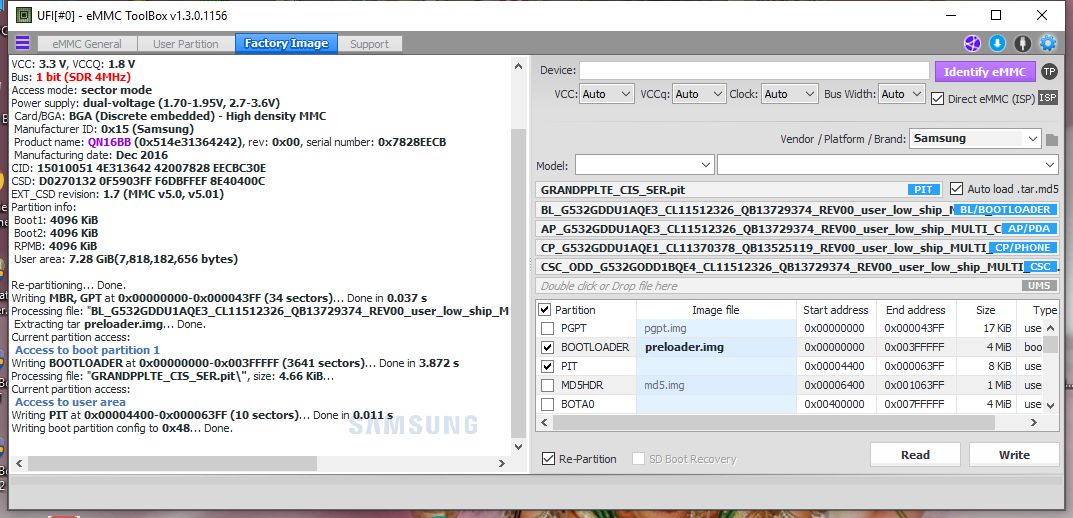Switch to User Partition tab
This screenshot has width=1073, height=518.
click(x=185, y=44)
